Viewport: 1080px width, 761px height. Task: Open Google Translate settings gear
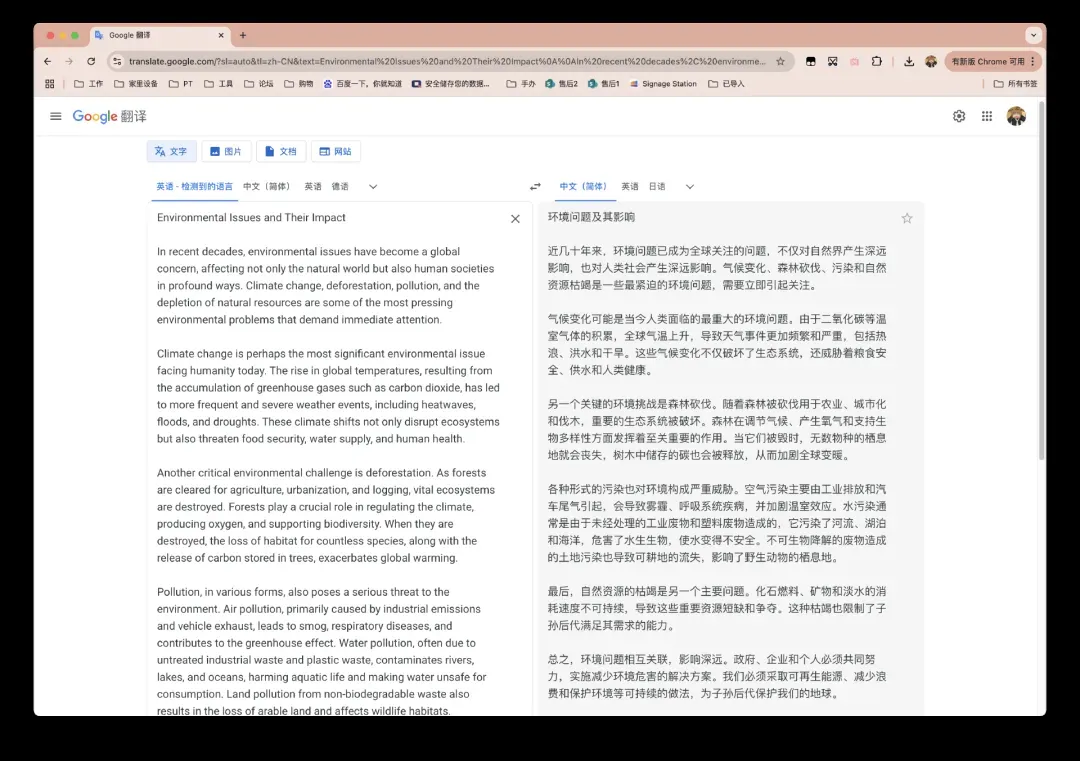959,116
